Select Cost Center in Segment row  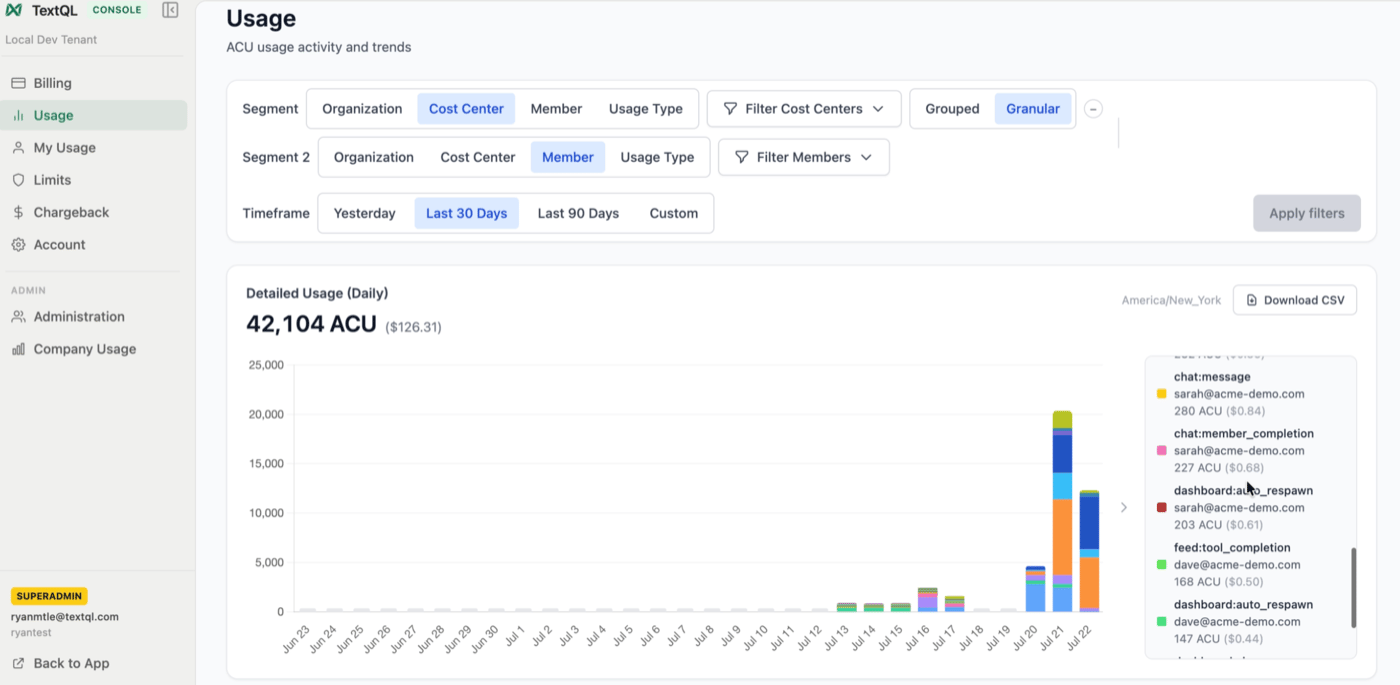(x=466, y=109)
